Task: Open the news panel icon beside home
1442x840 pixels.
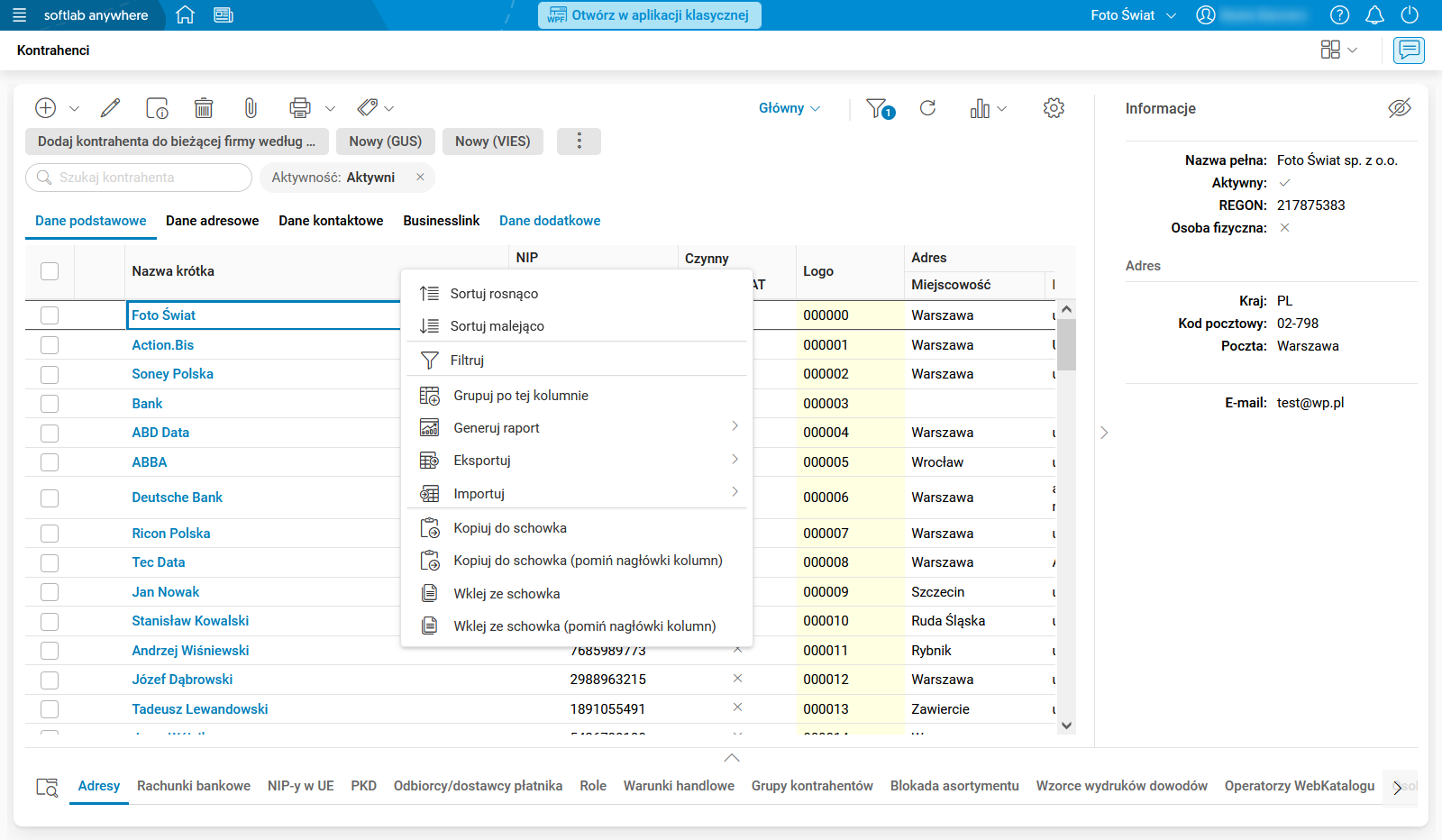Action: pyautogui.click(x=224, y=15)
